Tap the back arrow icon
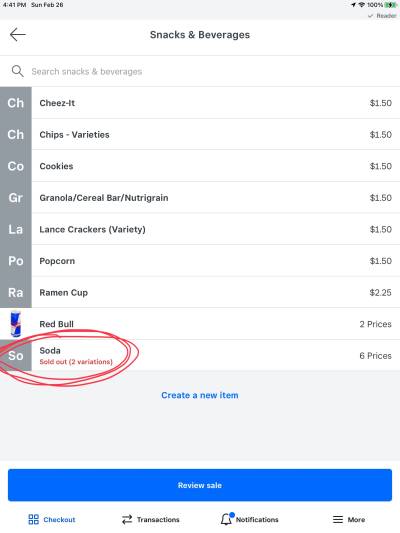Viewport: 400px width, 533px height. [18, 35]
